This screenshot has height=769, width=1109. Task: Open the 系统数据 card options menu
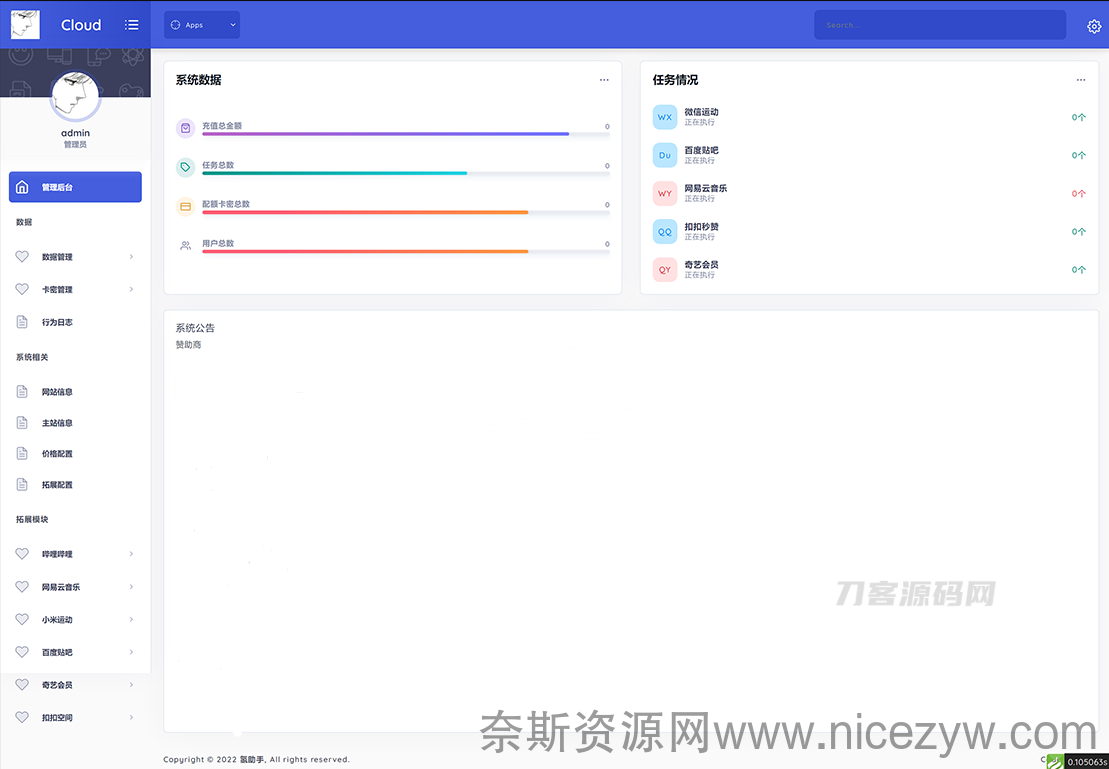pos(604,80)
